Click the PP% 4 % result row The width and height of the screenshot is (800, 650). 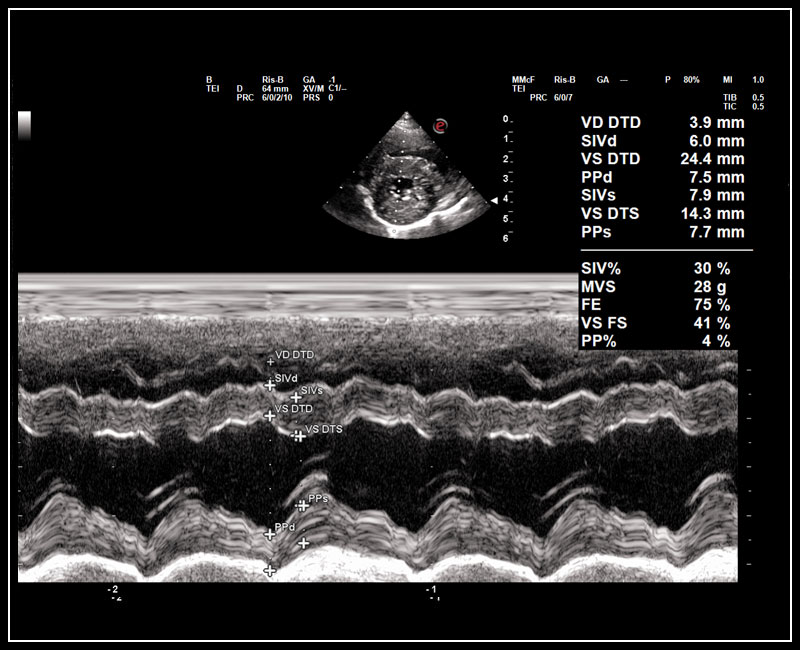click(x=662, y=341)
